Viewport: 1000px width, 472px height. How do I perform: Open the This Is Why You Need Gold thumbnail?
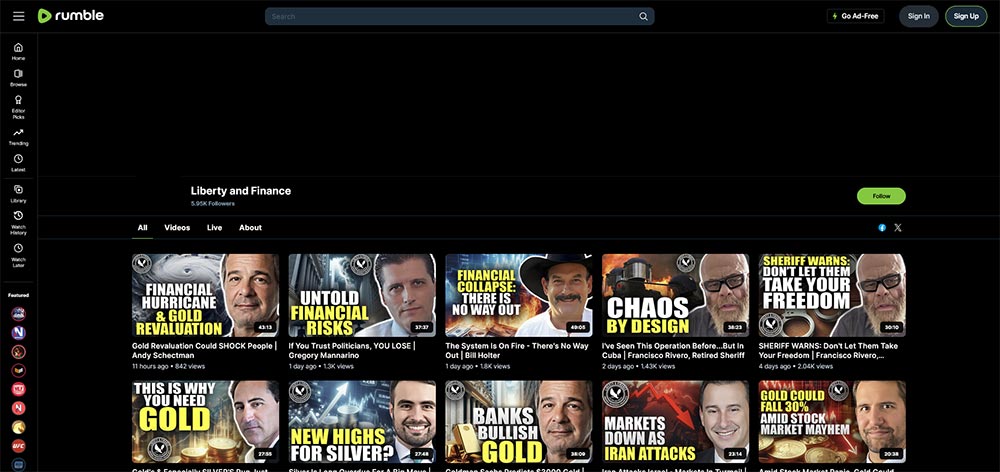205,422
